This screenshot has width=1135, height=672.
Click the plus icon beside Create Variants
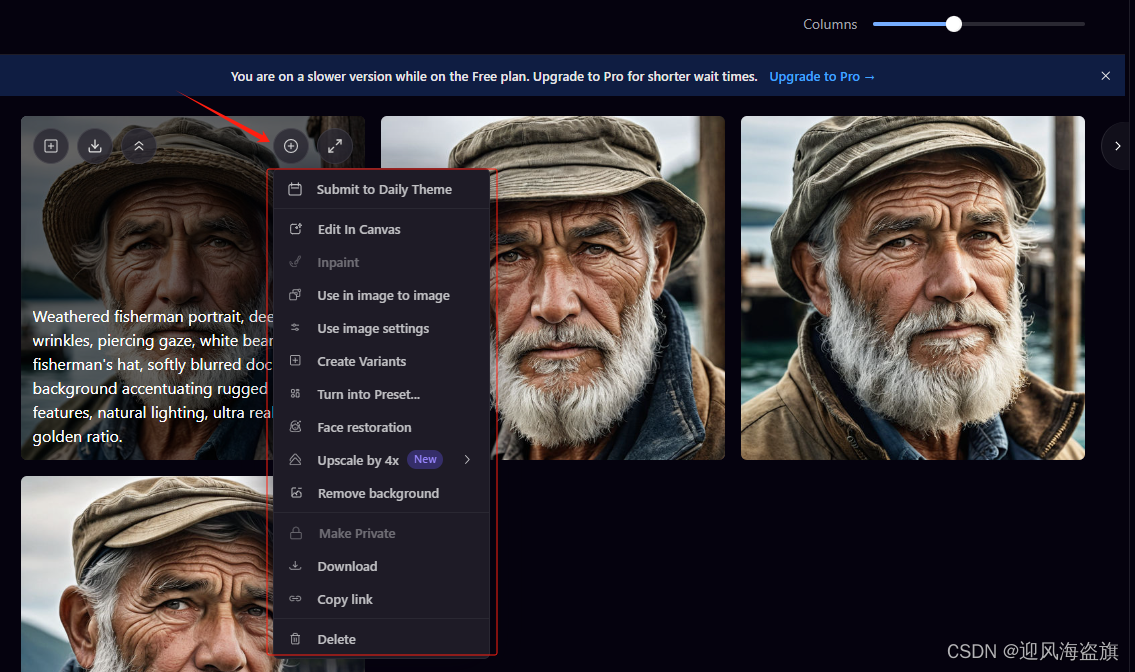coord(295,361)
